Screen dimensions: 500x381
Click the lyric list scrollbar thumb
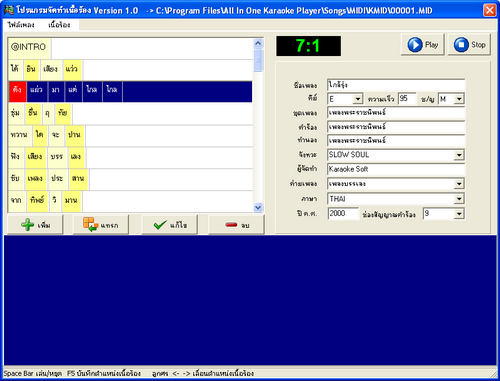(x=258, y=60)
